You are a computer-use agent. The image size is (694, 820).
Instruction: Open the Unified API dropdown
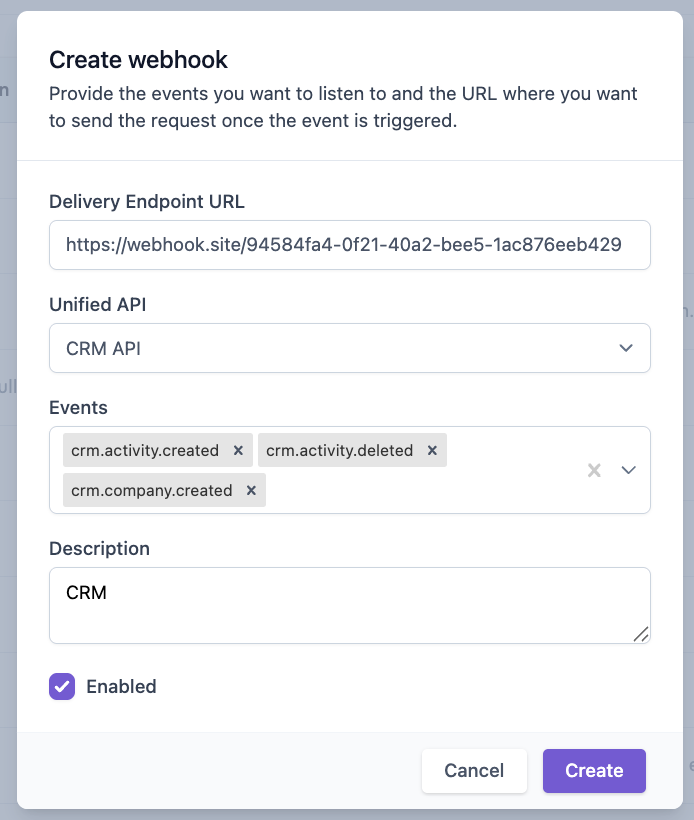tap(350, 348)
